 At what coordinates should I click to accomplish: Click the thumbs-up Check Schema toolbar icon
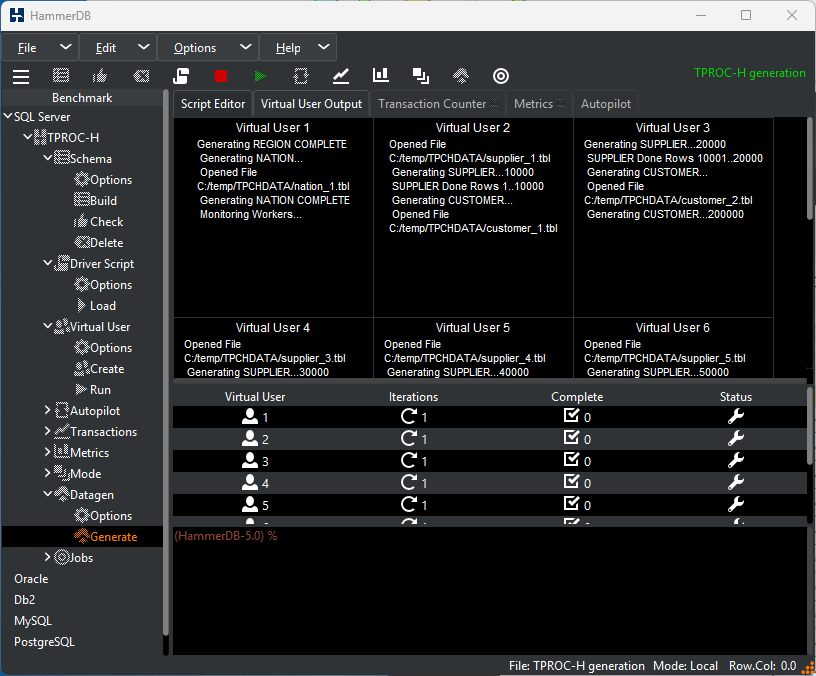100,76
